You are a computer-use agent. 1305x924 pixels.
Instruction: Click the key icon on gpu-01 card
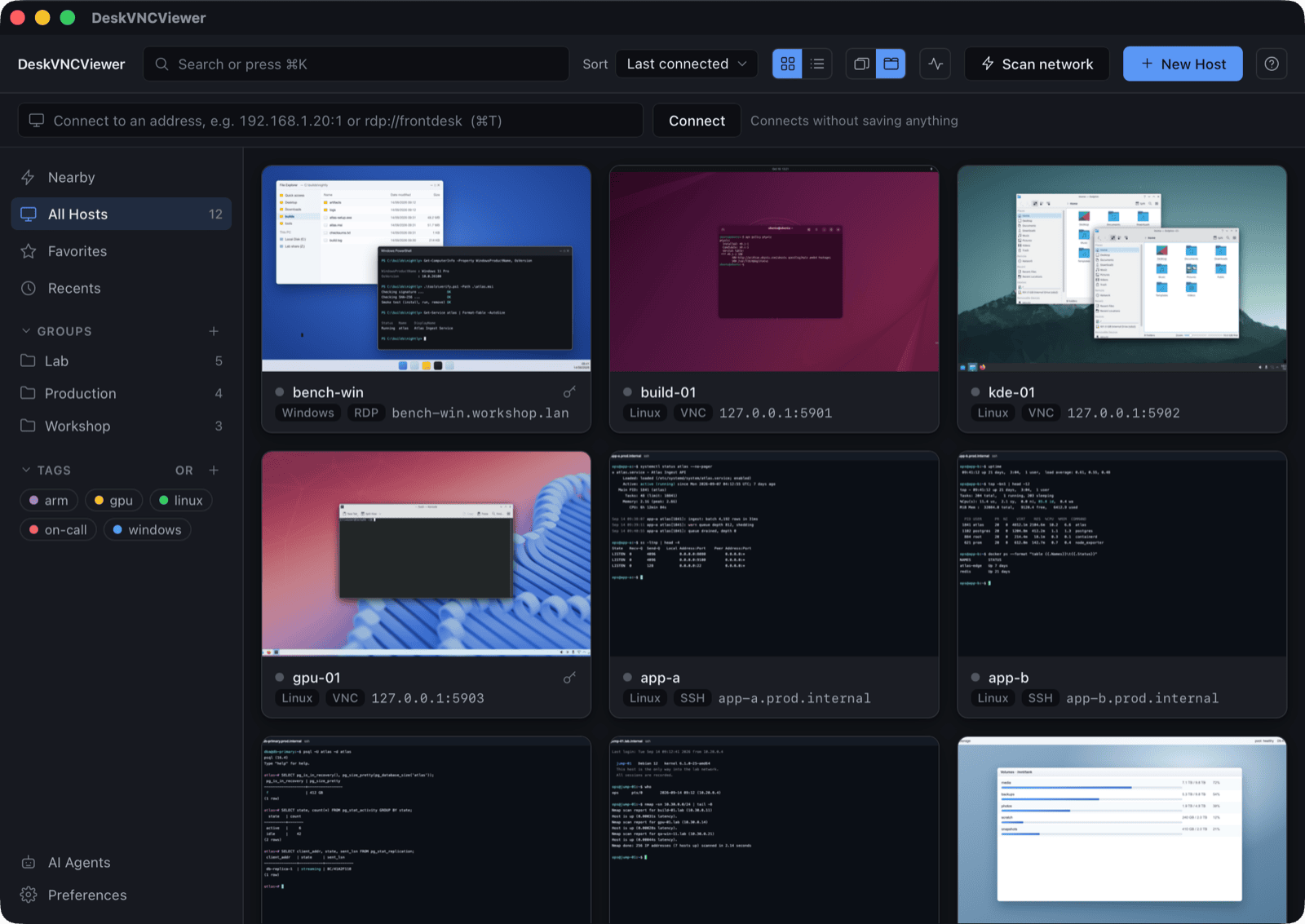(569, 678)
